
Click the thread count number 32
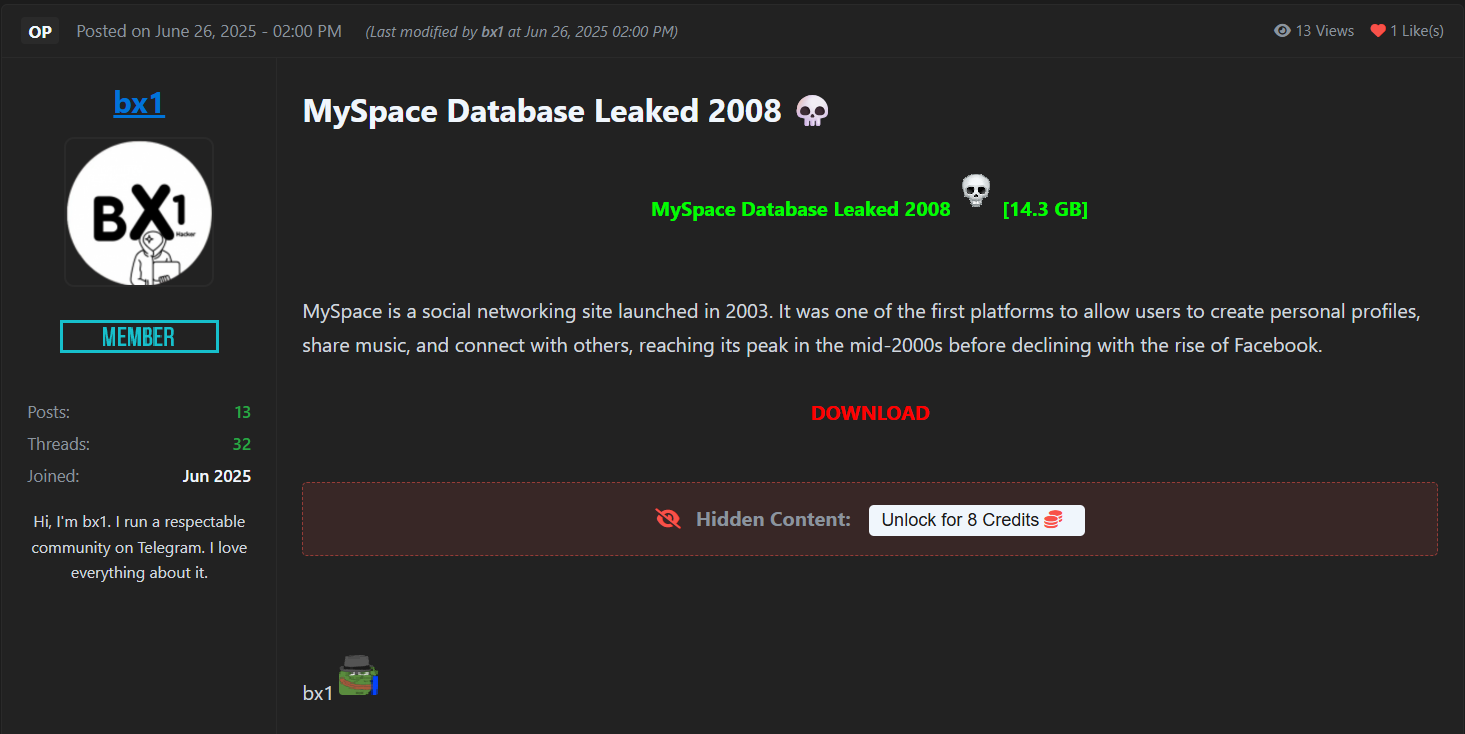pos(241,444)
